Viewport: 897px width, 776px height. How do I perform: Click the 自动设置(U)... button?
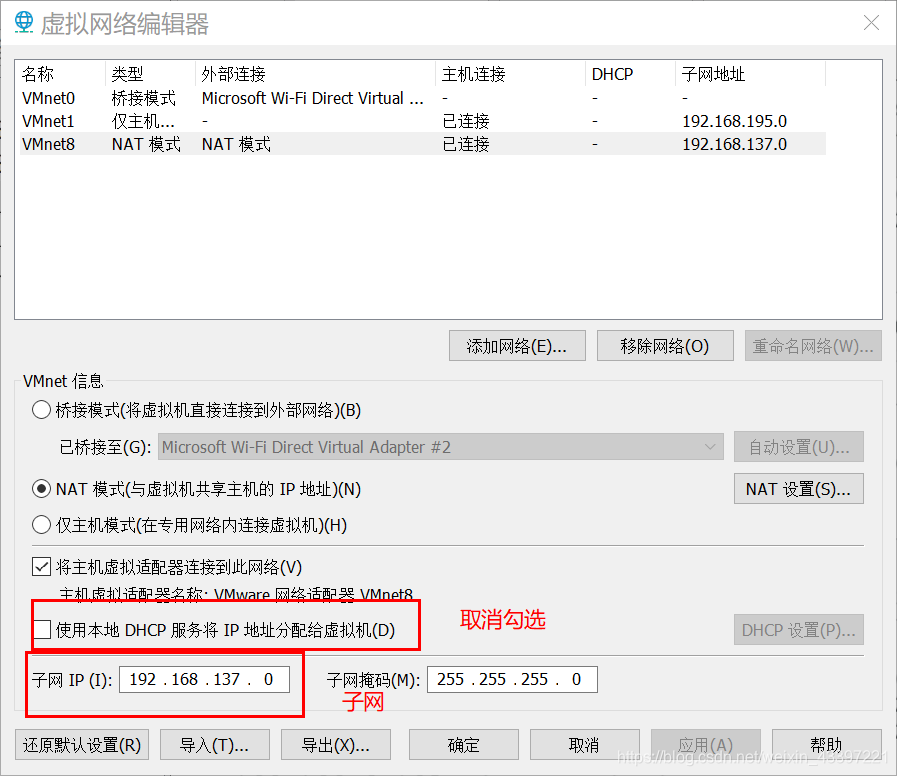[799, 446]
